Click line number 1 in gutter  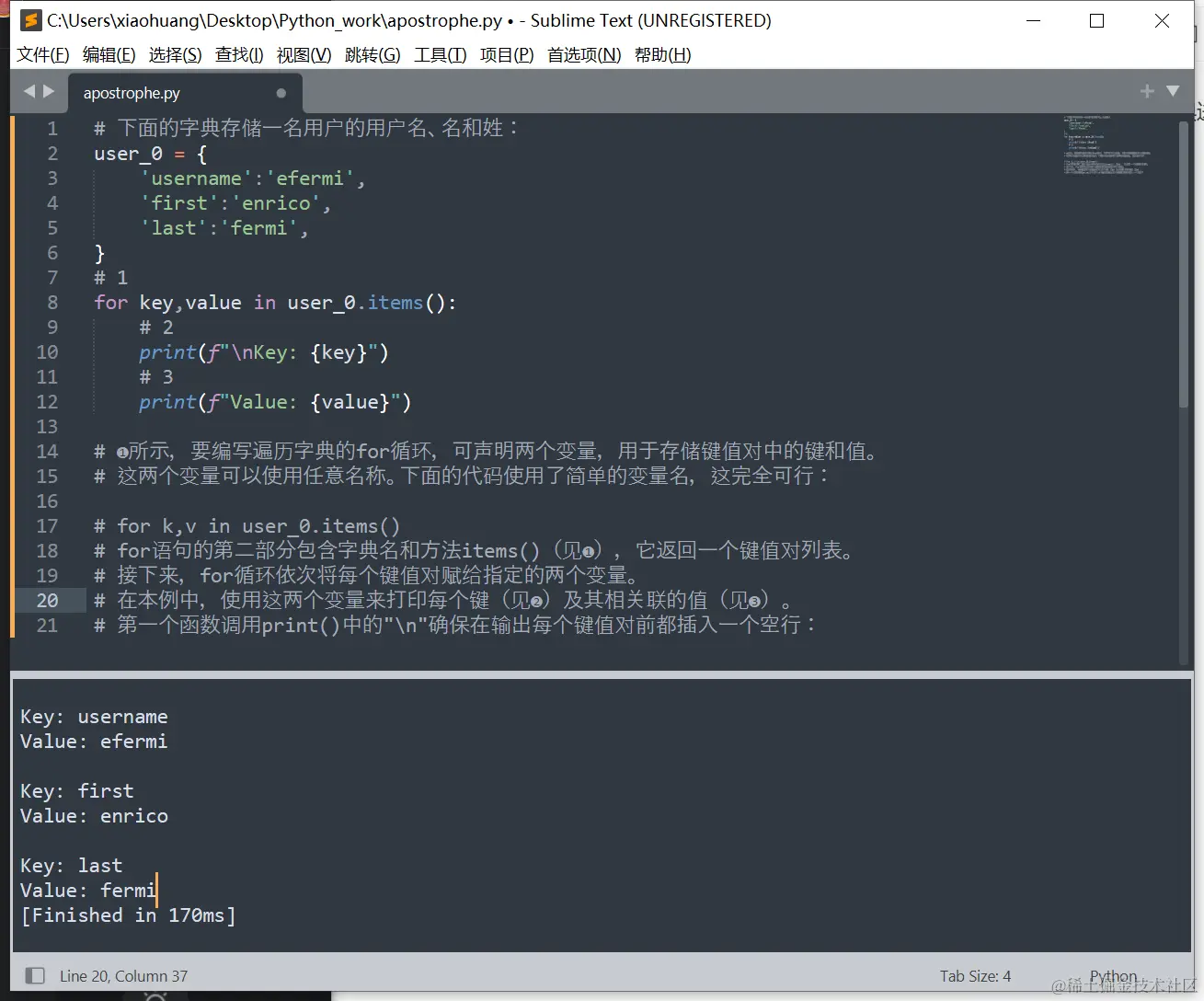pyautogui.click(x=52, y=129)
